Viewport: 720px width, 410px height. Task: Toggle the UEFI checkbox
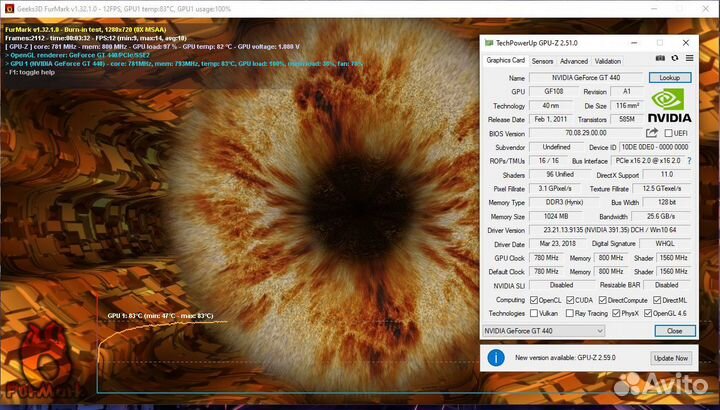tap(668, 133)
